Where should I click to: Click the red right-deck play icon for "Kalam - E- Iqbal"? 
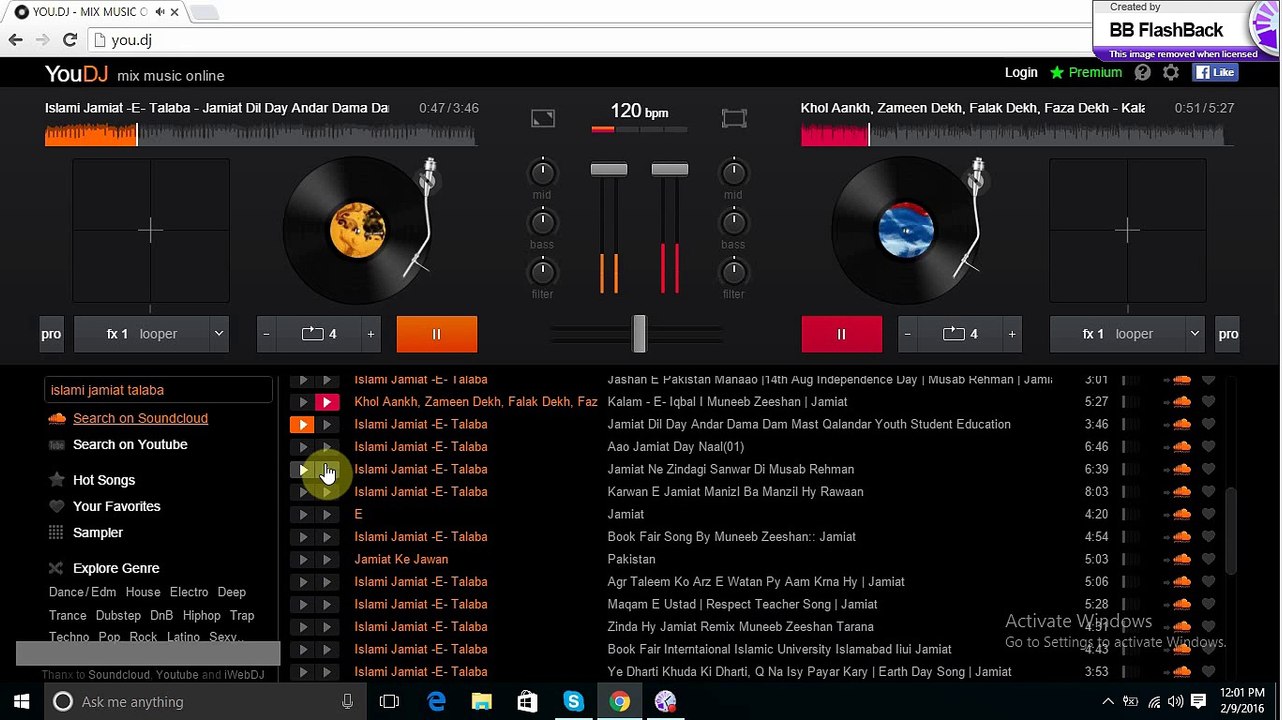pyautogui.click(x=326, y=402)
